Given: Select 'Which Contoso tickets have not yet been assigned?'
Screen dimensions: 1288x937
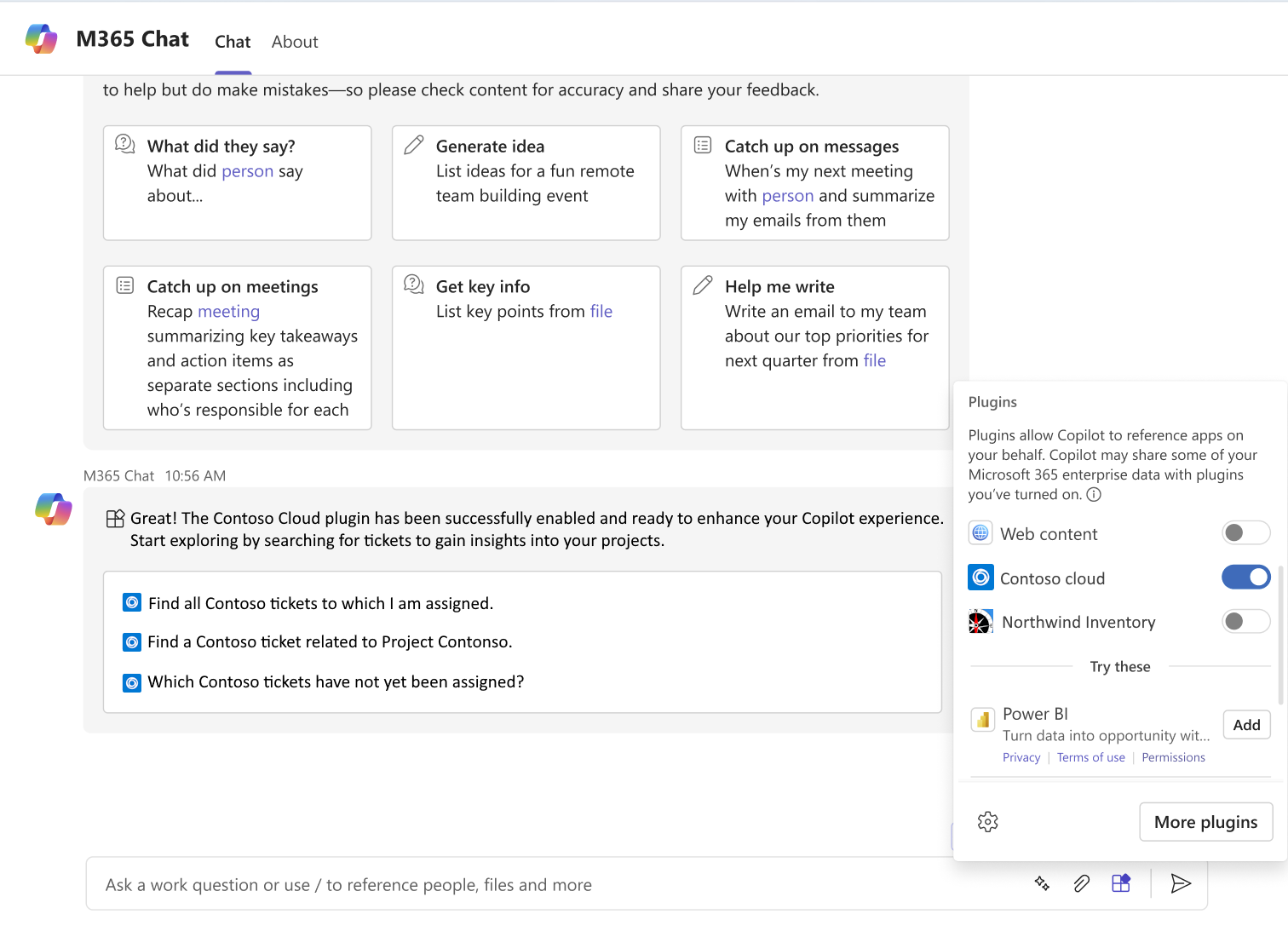Looking at the screenshot, I should [x=336, y=682].
